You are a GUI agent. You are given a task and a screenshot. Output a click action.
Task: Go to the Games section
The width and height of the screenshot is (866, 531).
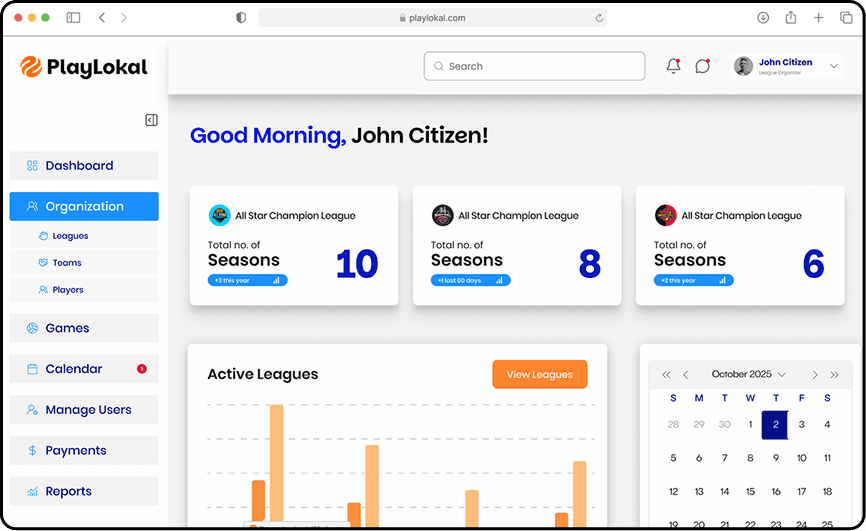coord(84,328)
